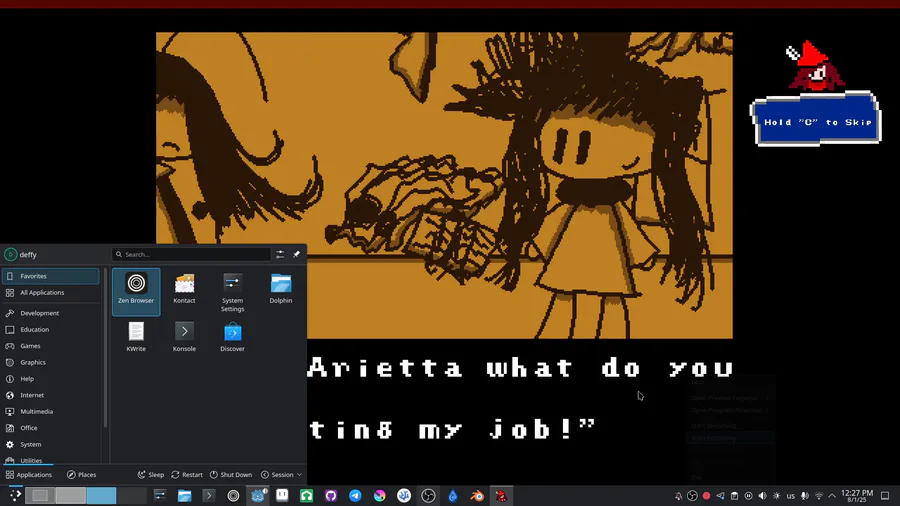
Task: Click the Telegram icon in the system tray
Action: tap(720, 496)
